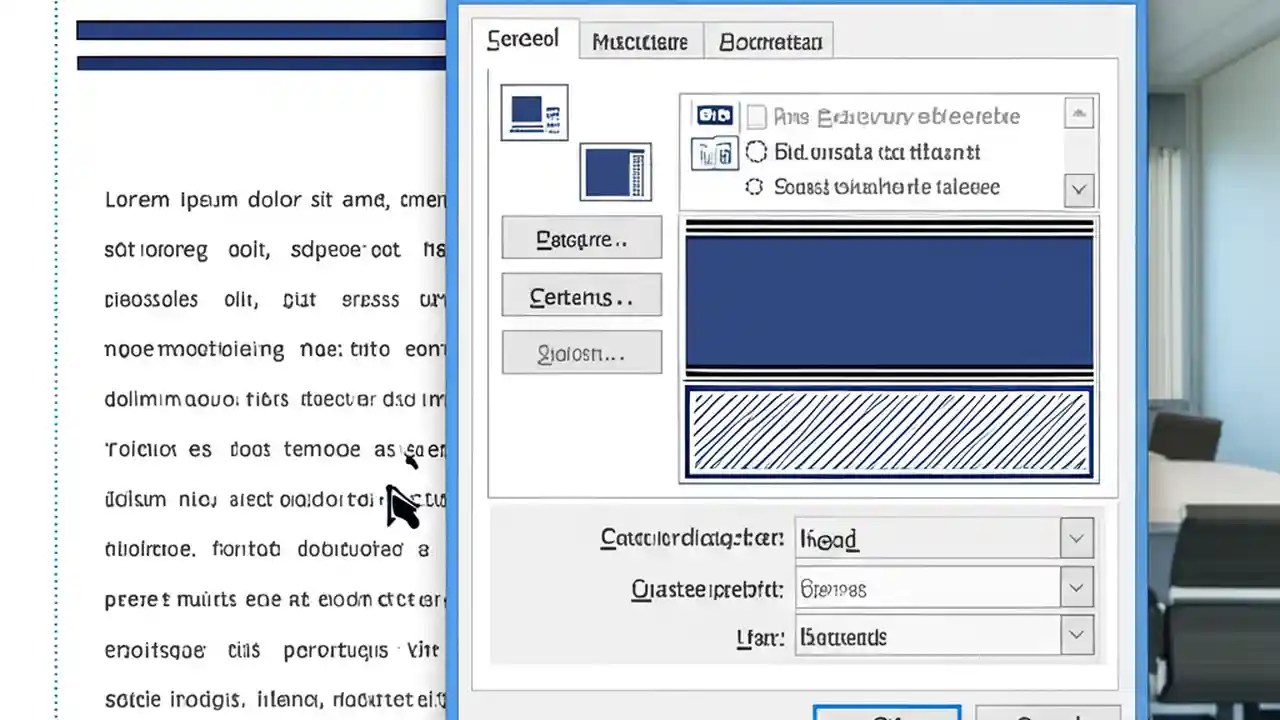This screenshot has width=1280, height=720.
Task: Click the Picture... button
Action: (581, 238)
